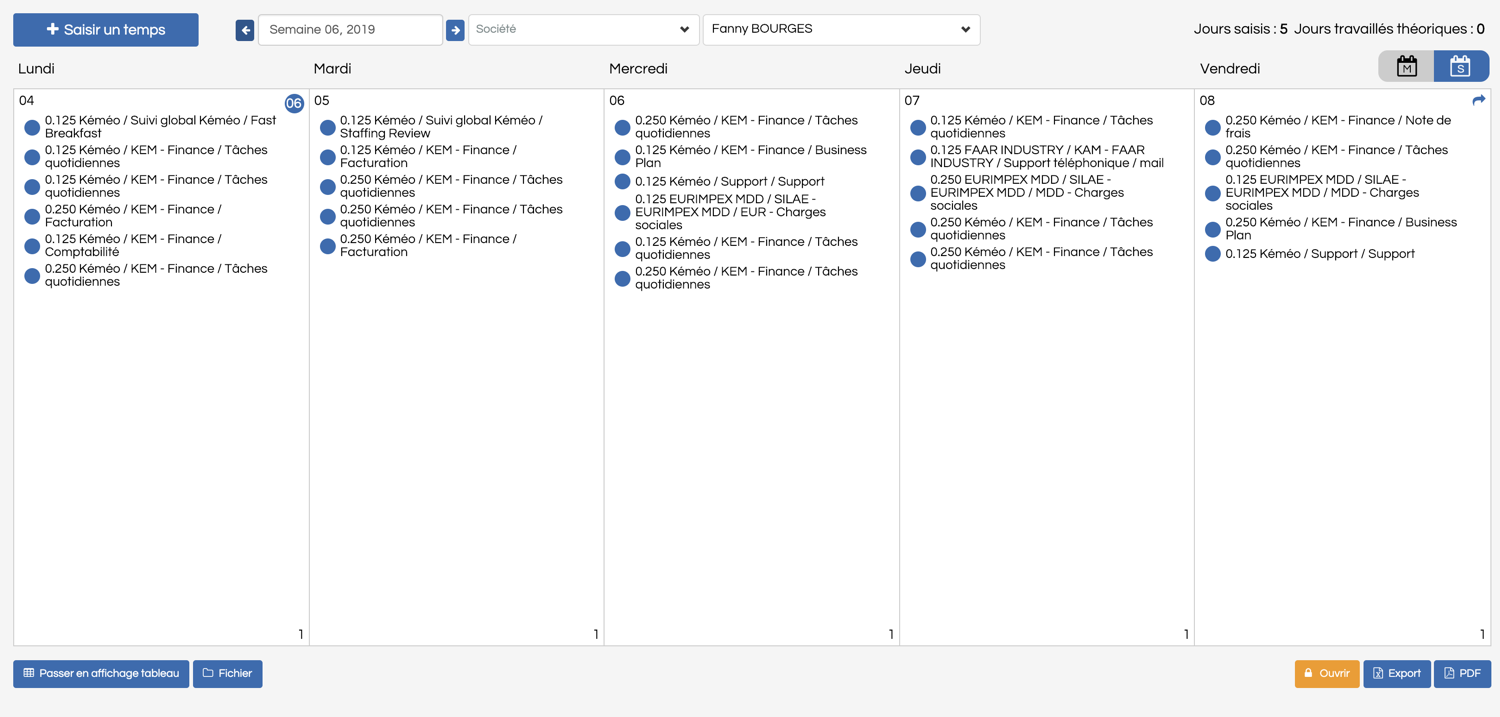Switch to monthly calendar view icon
Viewport: 1500px width, 717px height.
1407,67
